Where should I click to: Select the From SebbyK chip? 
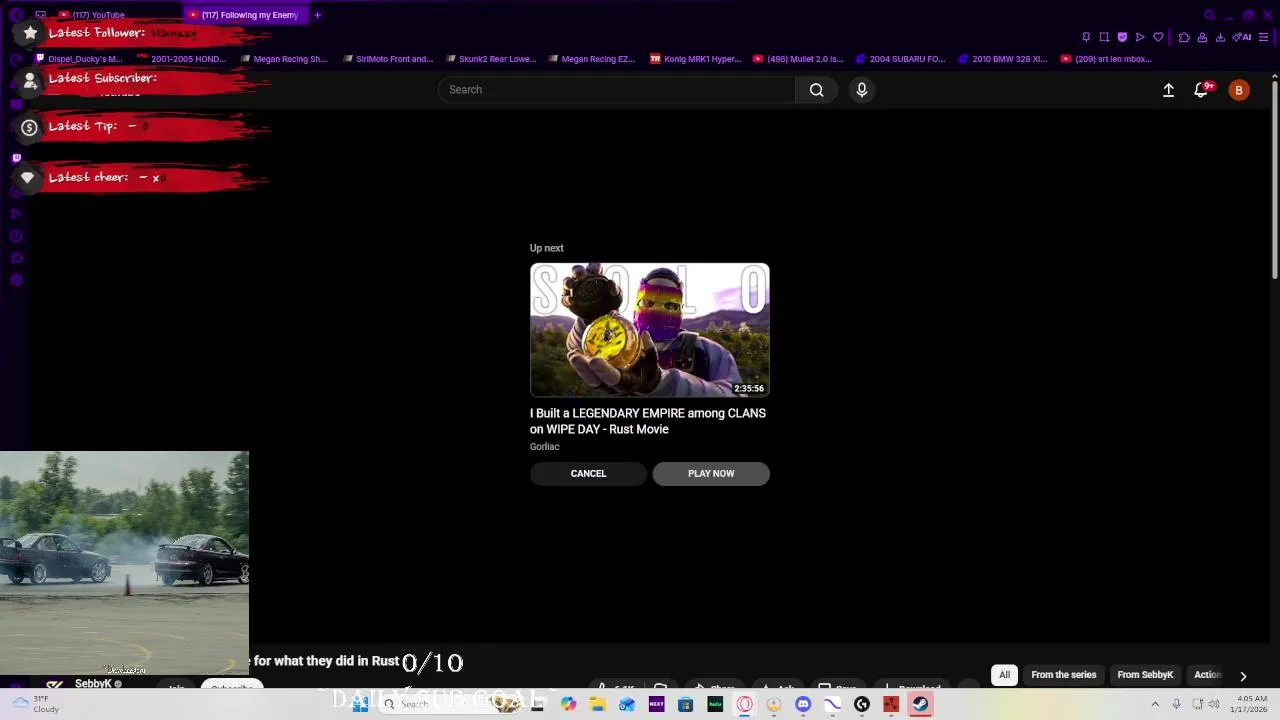pyautogui.click(x=1145, y=675)
